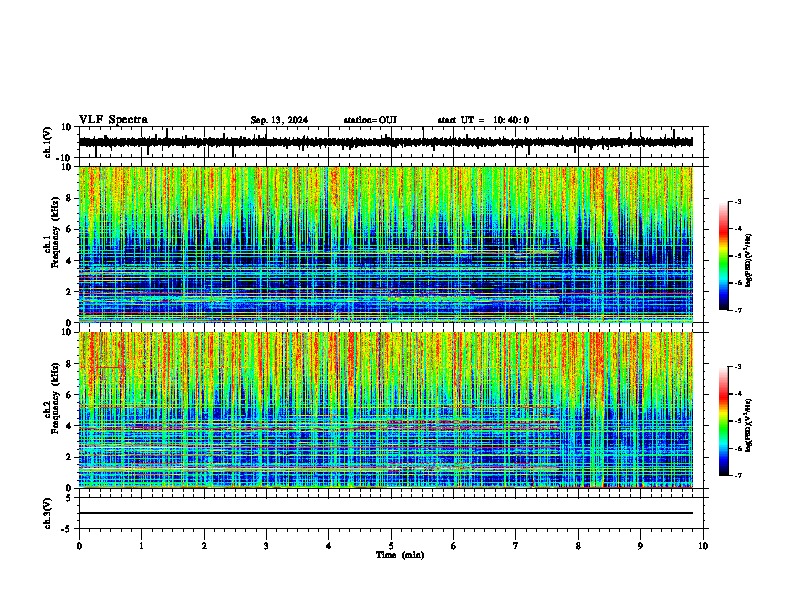The width and height of the screenshot is (792, 612).
Task: Click time axis tick label "1"
Action: pos(141,546)
